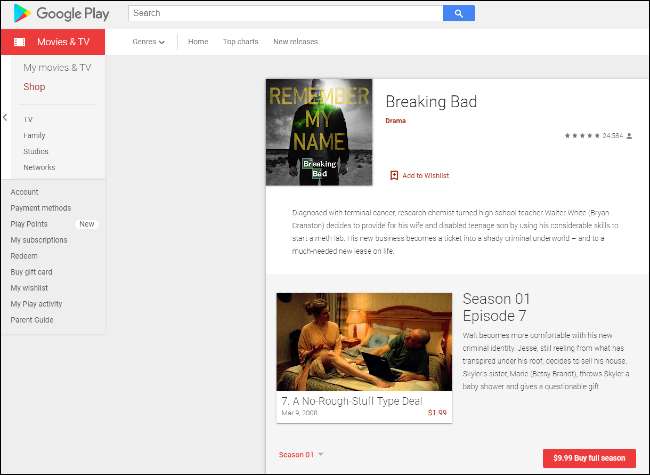This screenshot has width=650, height=475.
Task: Open Parent Guide link
Action: click(x=32, y=320)
